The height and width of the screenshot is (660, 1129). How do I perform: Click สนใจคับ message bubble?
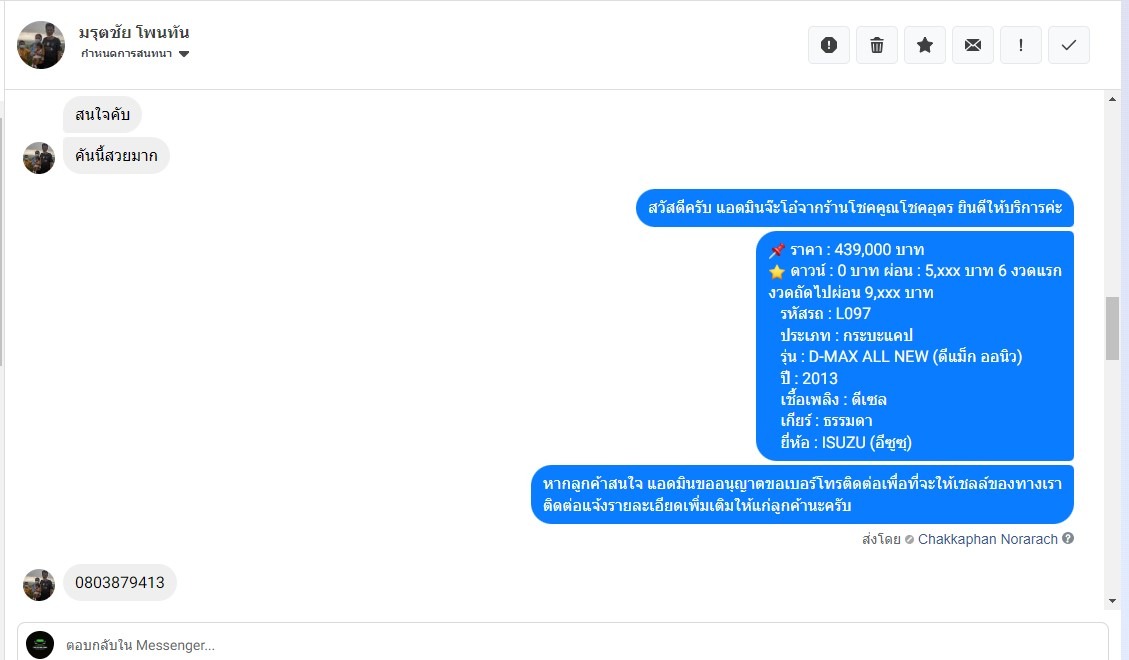[102, 114]
